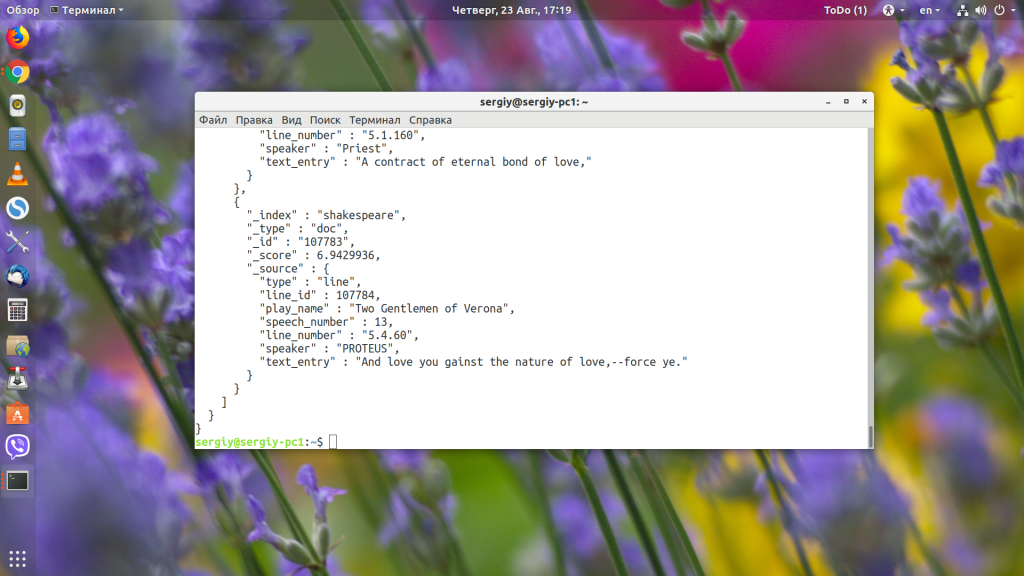The width and height of the screenshot is (1024, 576).
Task: Click the terminal vertical scrollbar handle
Action: [x=870, y=436]
